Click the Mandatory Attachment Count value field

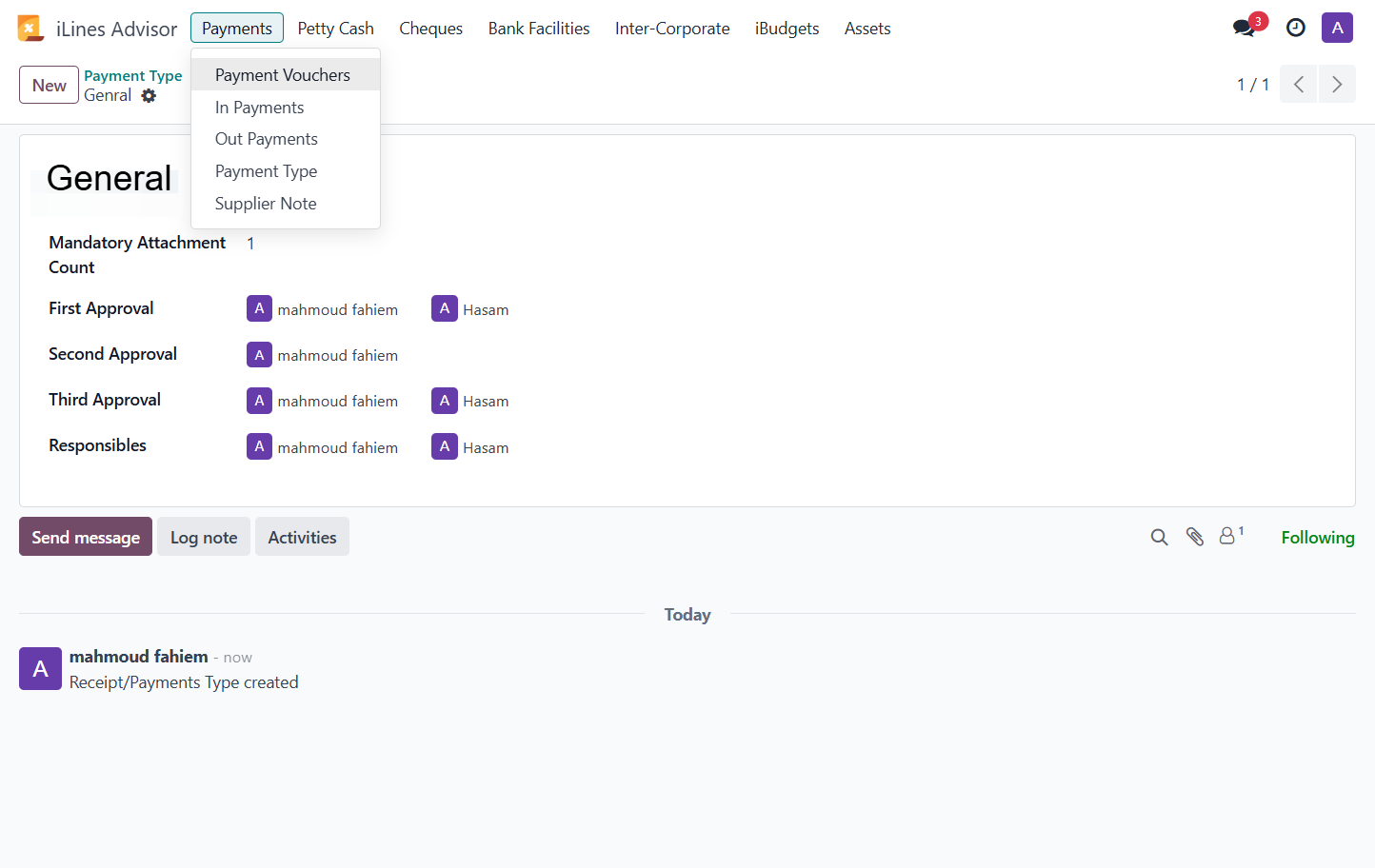click(x=250, y=244)
